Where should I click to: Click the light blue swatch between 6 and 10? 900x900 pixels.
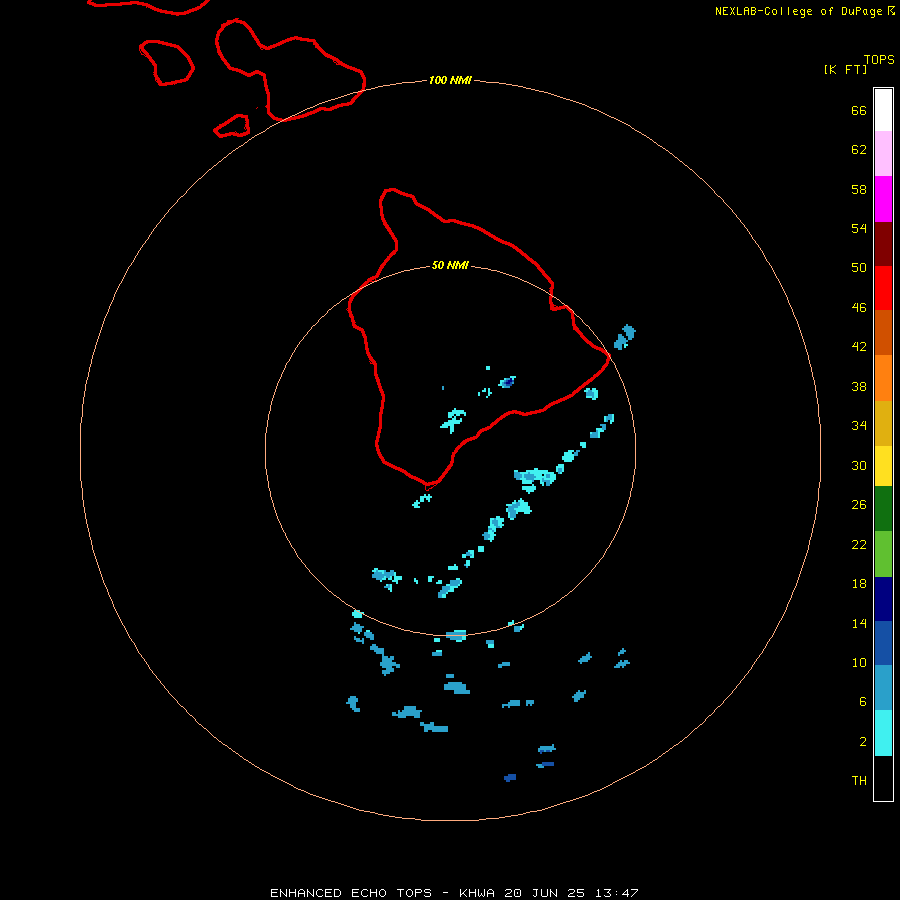point(883,688)
